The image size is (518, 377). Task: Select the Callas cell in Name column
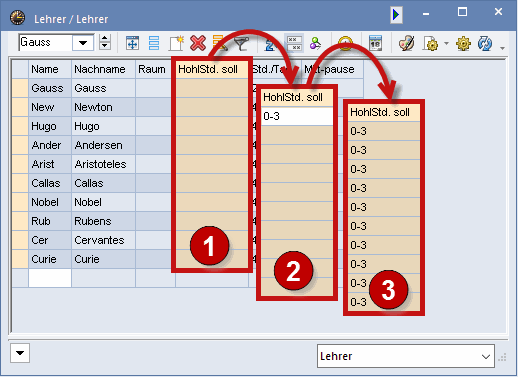click(50, 183)
